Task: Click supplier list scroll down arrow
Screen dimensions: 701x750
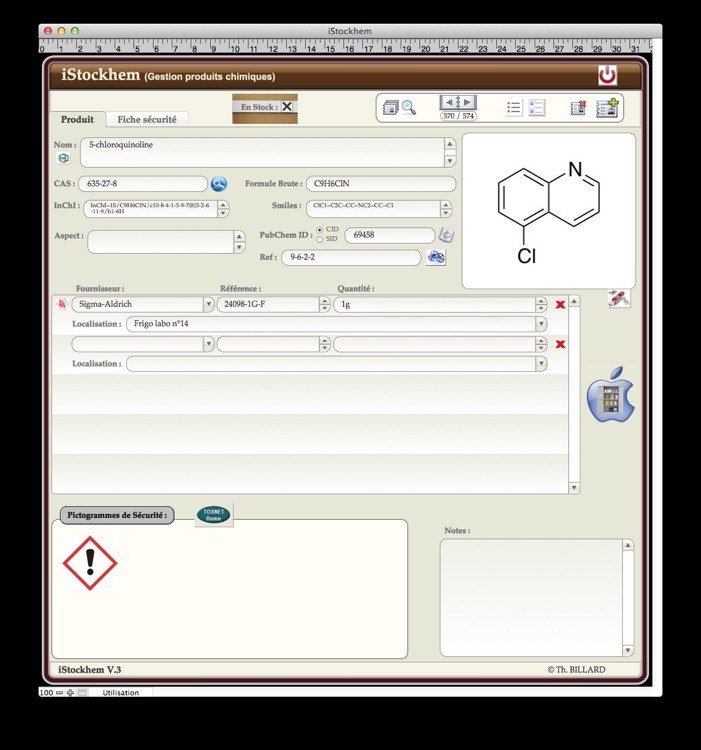Action: [x=574, y=487]
